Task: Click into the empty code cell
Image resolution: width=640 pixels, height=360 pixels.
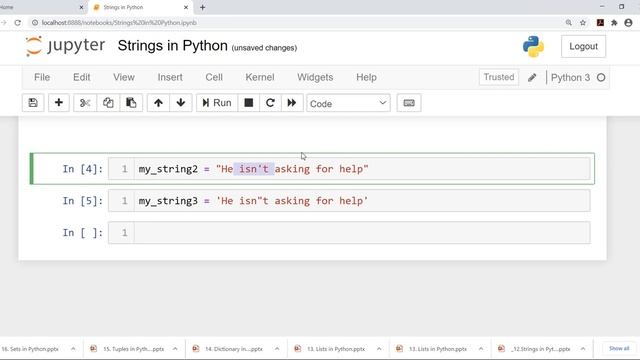Action: click(x=361, y=233)
